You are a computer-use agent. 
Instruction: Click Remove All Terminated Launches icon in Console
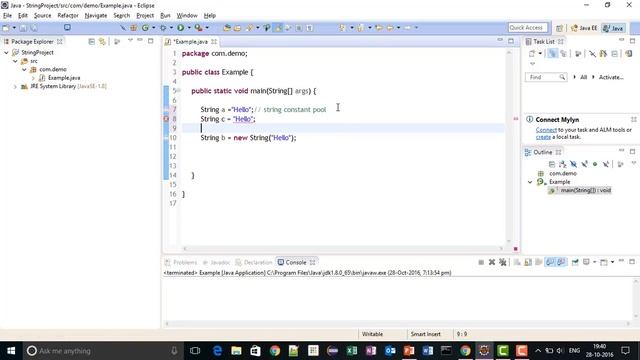[503, 262]
